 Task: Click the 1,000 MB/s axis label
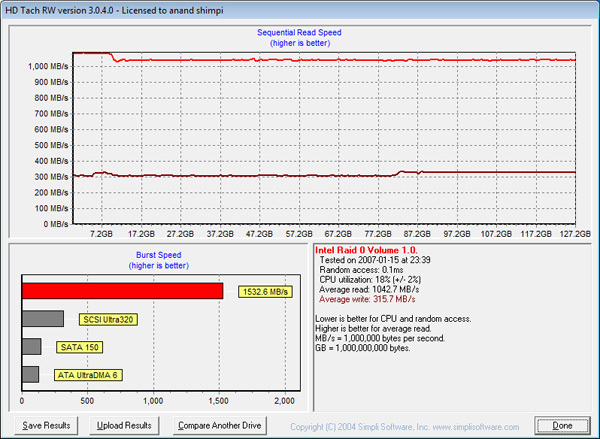tap(48, 67)
